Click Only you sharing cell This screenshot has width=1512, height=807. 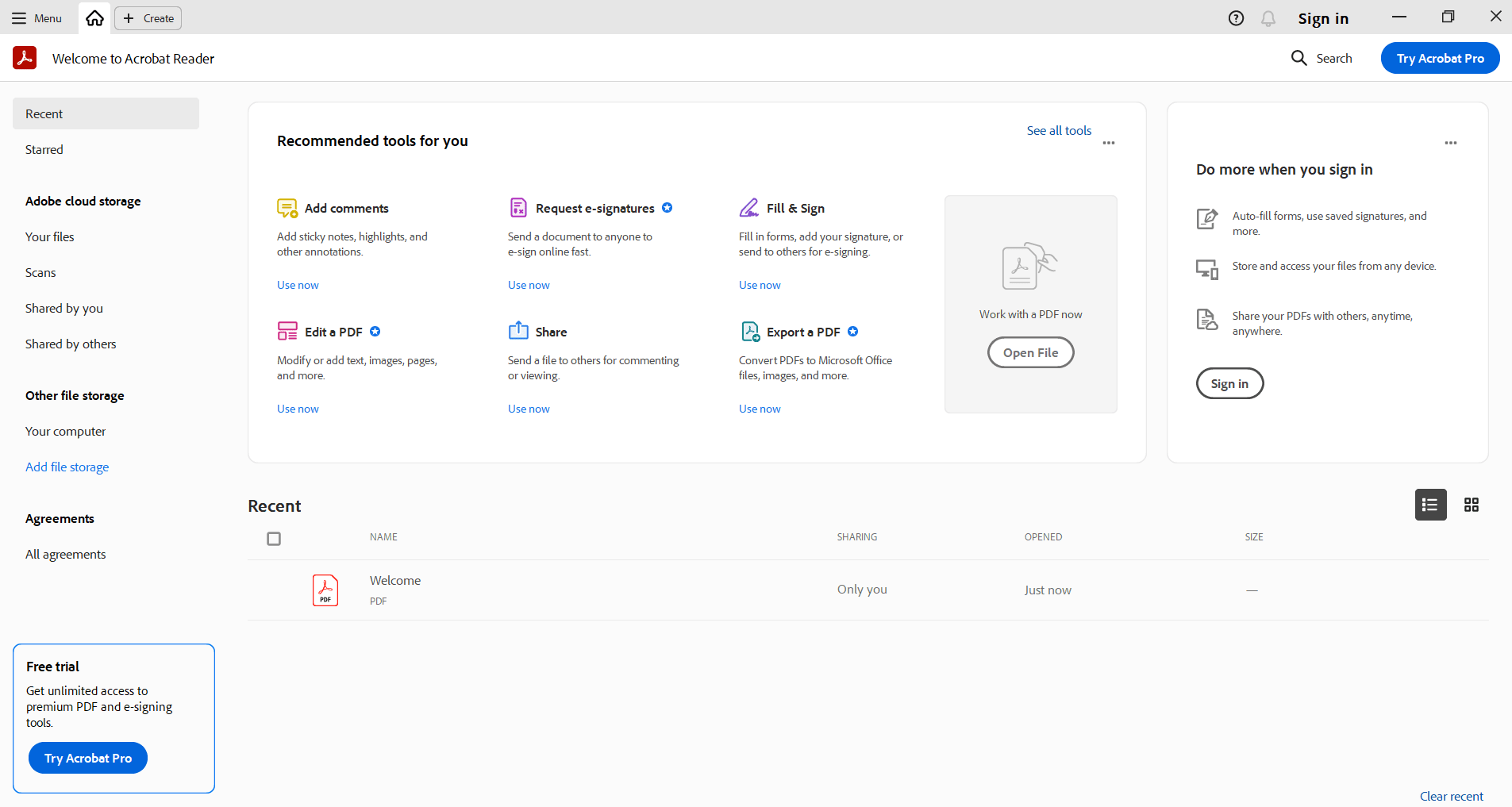pos(862,590)
